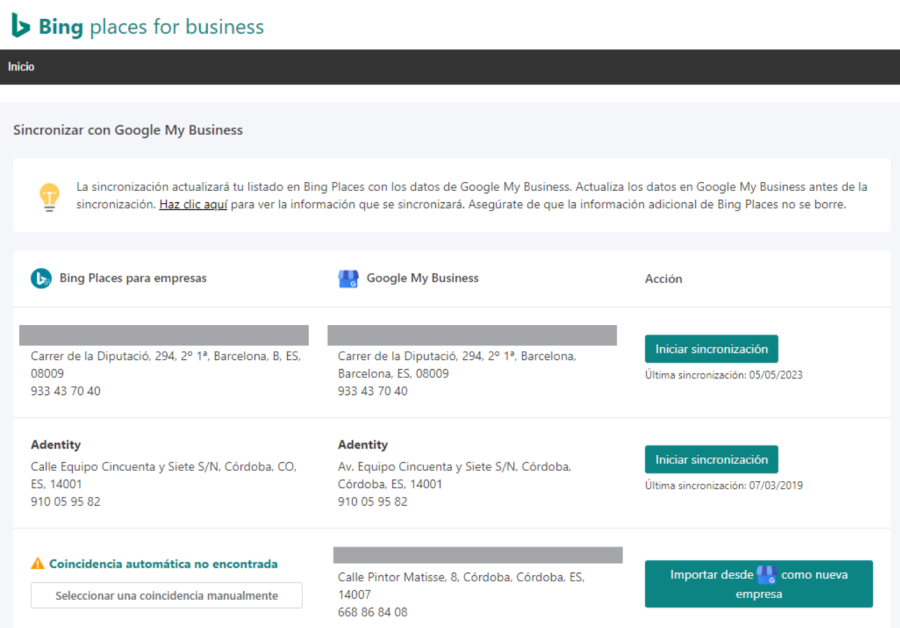Viewport: 900px width, 628px height.
Task: Click the lightbulb tip icon
Action: pyautogui.click(x=49, y=196)
